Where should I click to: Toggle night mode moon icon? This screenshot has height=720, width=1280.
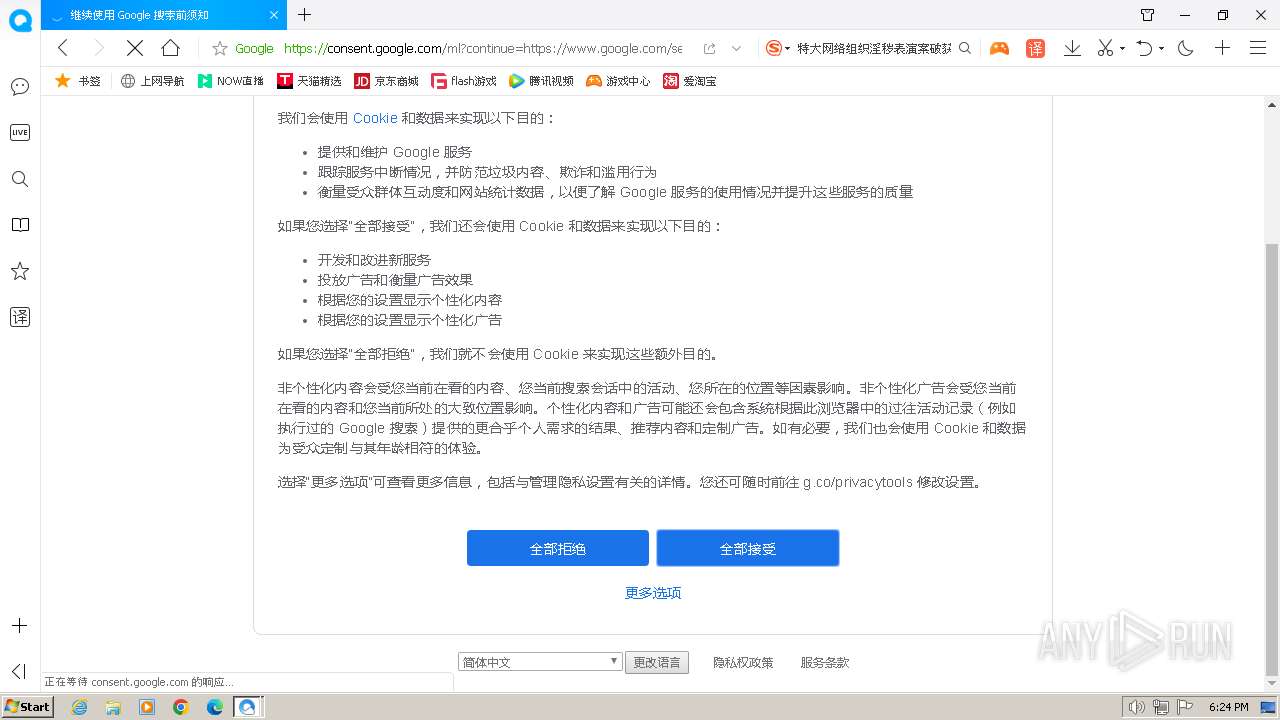click(1186, 48)
